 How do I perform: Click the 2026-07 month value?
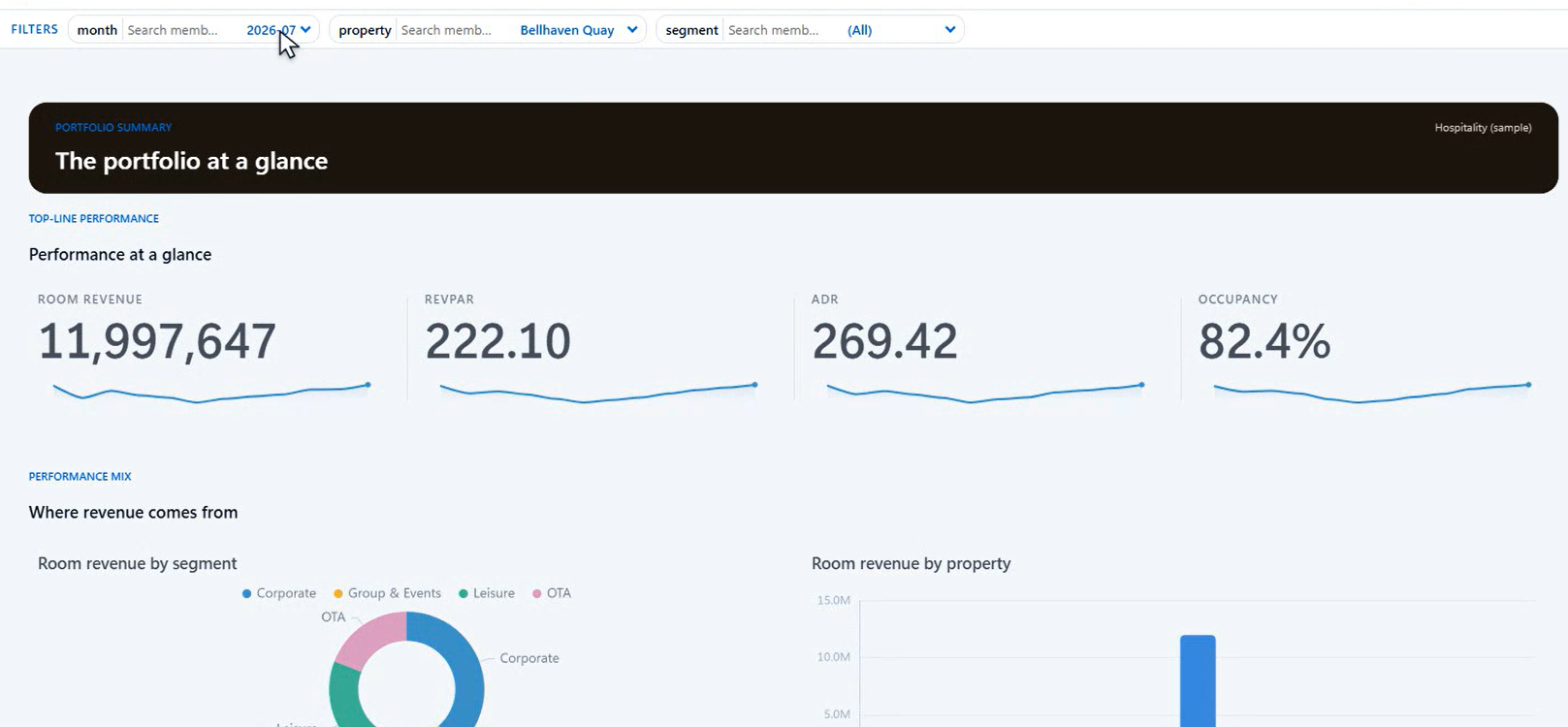(272, 30)
